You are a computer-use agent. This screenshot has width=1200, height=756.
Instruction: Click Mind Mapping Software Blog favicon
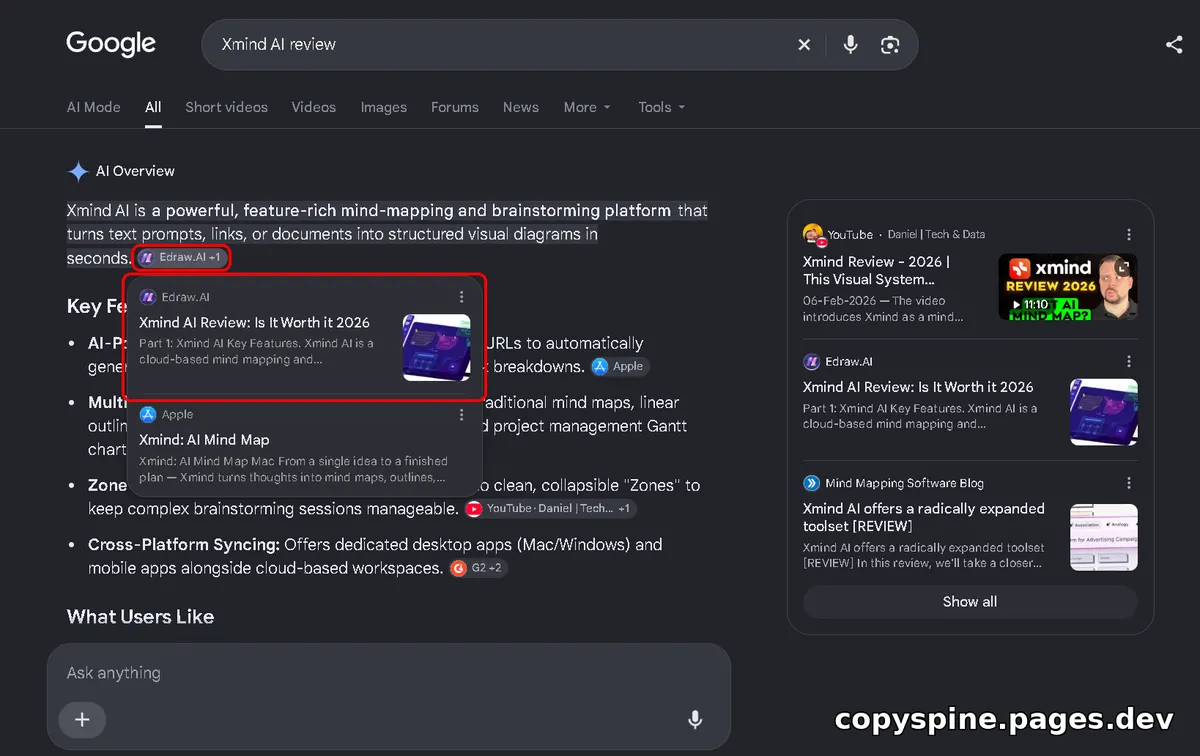[811, 483]
